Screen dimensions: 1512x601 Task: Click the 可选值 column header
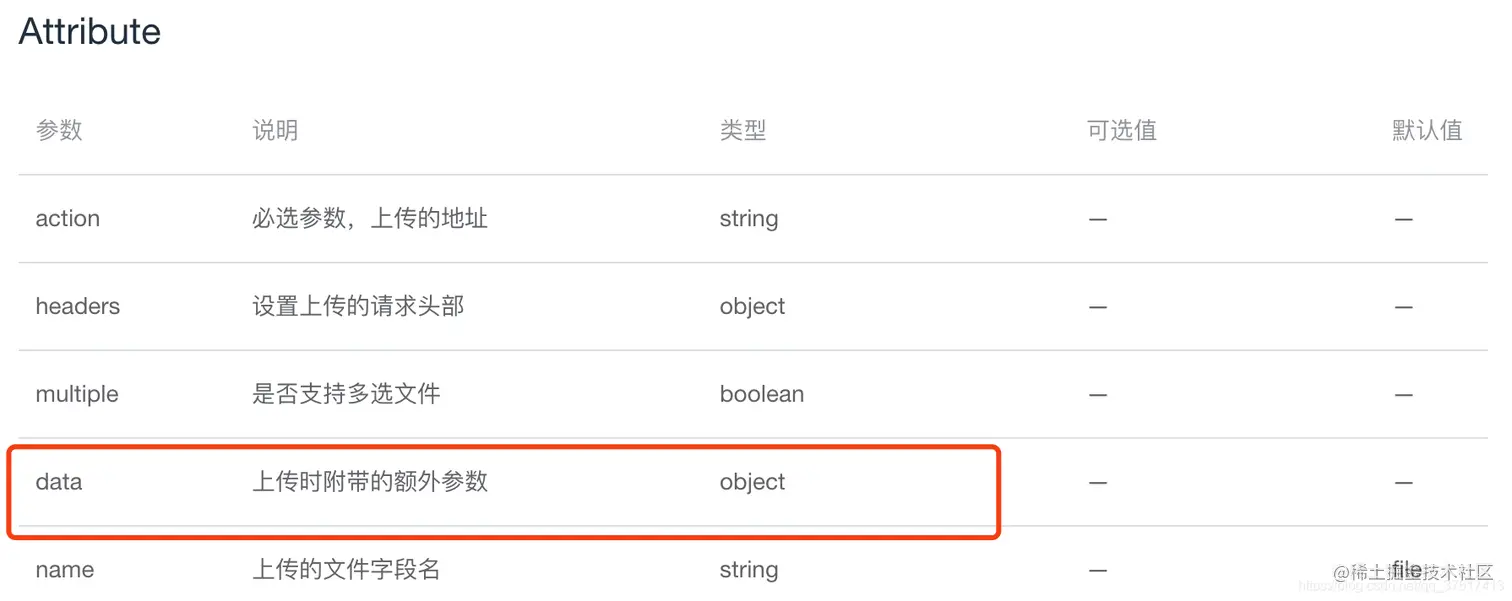pyautogui.click(x=1121, y=130)
